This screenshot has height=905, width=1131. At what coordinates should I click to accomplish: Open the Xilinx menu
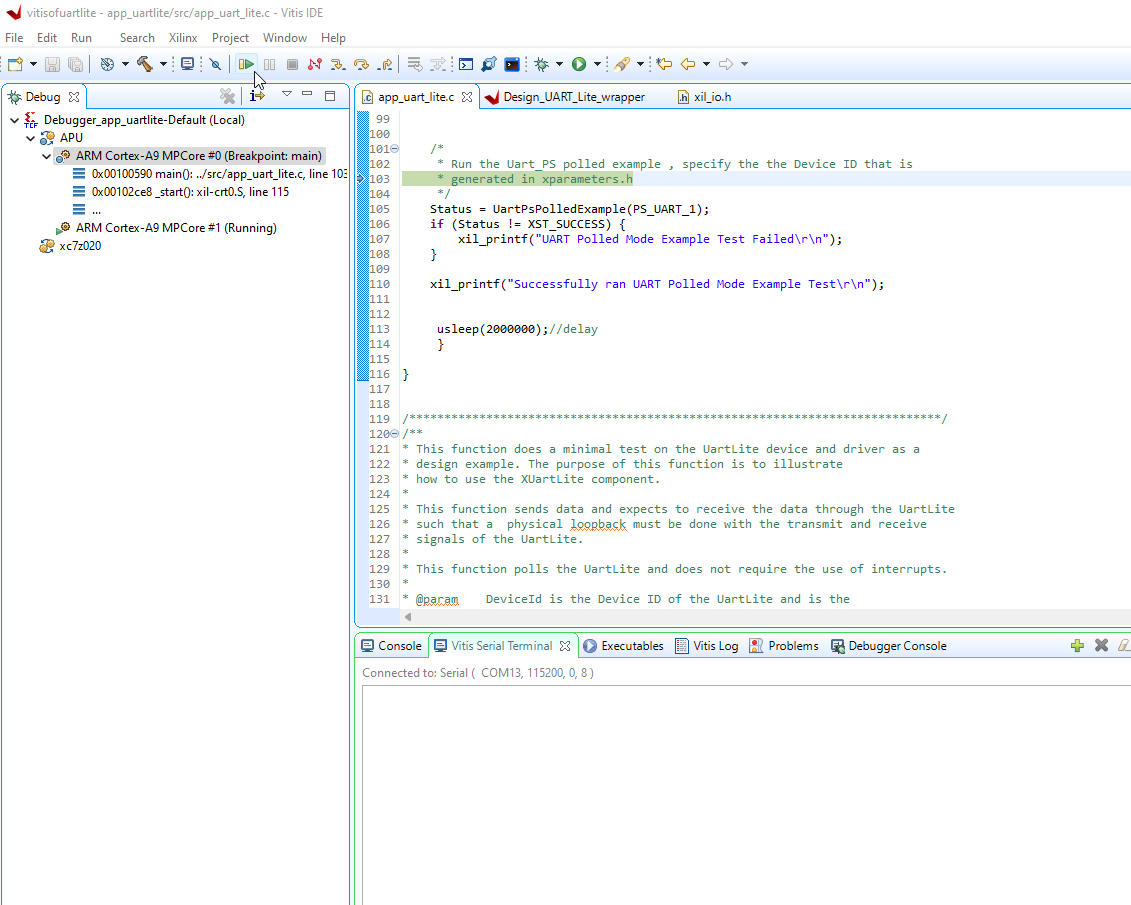(x=183, y=37)
